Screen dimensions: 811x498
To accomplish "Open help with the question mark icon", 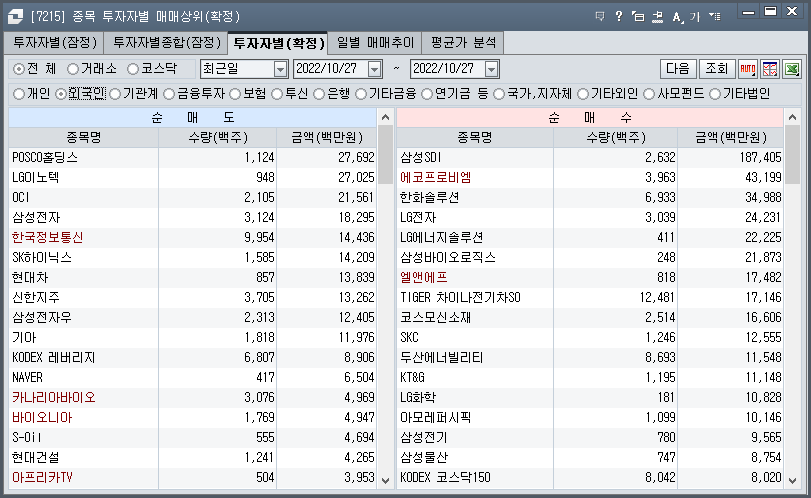I will (x=619, y=17).
